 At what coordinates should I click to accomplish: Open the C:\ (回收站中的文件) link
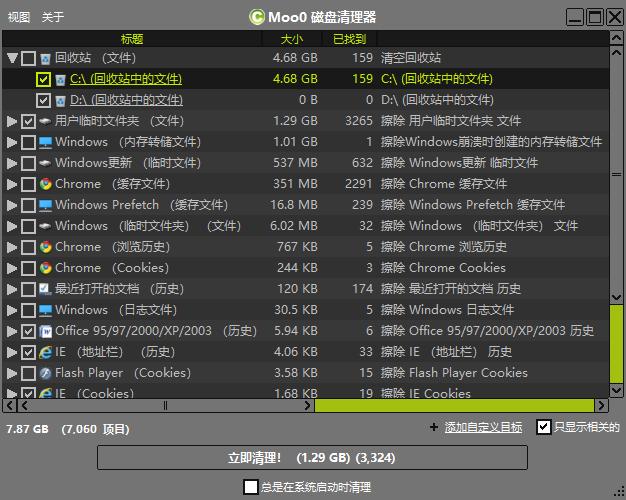coord(126,79)
